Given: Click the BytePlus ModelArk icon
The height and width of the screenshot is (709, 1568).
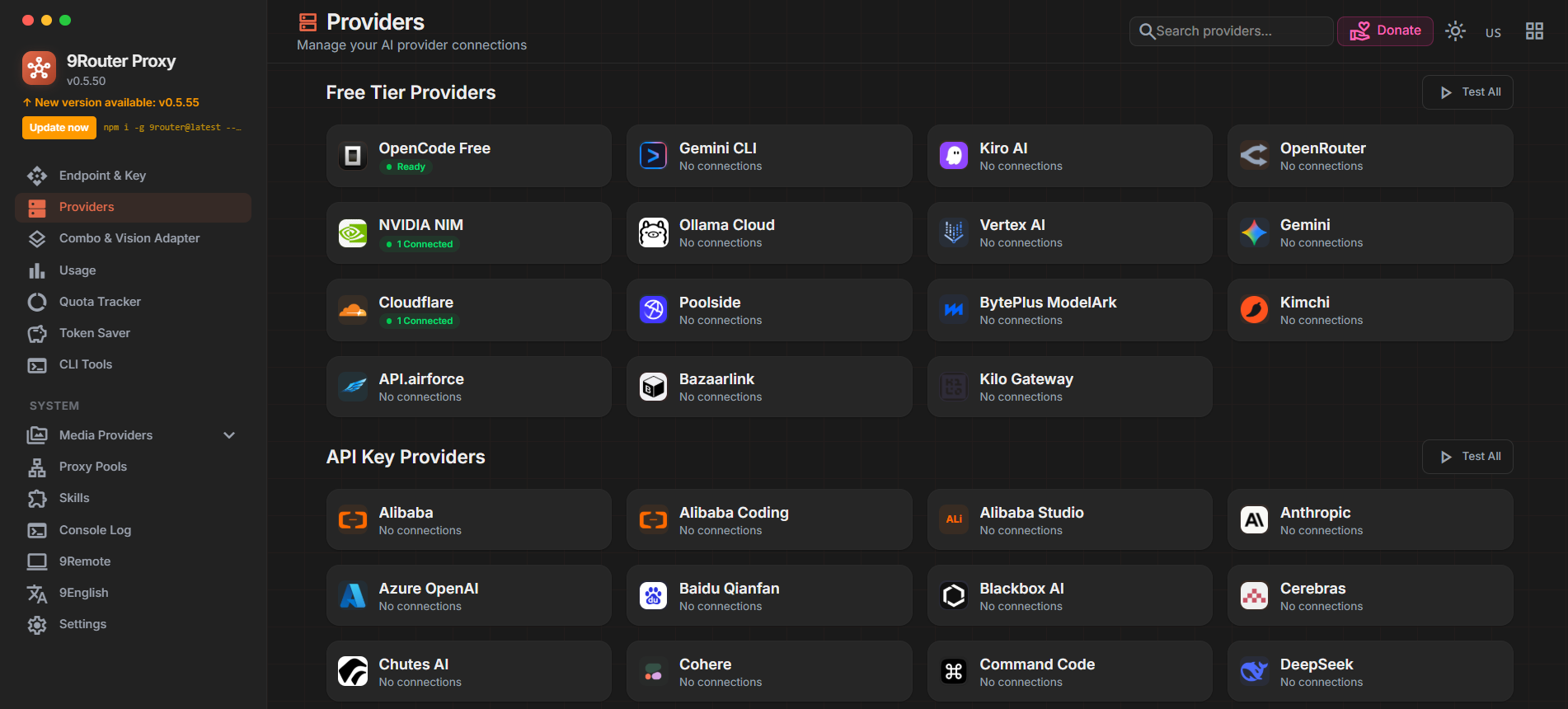Looking at the screenshot, I should click(x=954, y=310).
